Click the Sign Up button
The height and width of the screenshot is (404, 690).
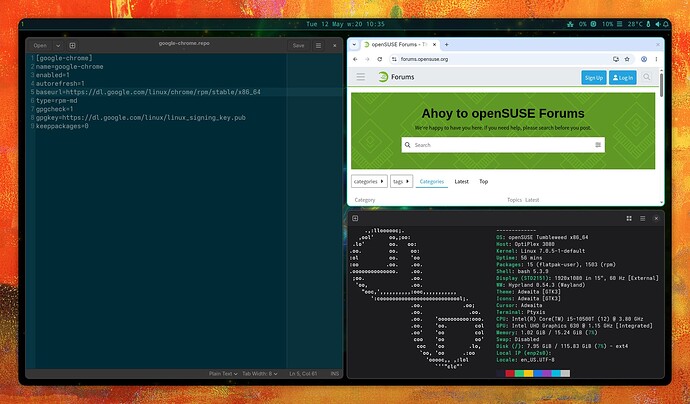click(594, 77)
